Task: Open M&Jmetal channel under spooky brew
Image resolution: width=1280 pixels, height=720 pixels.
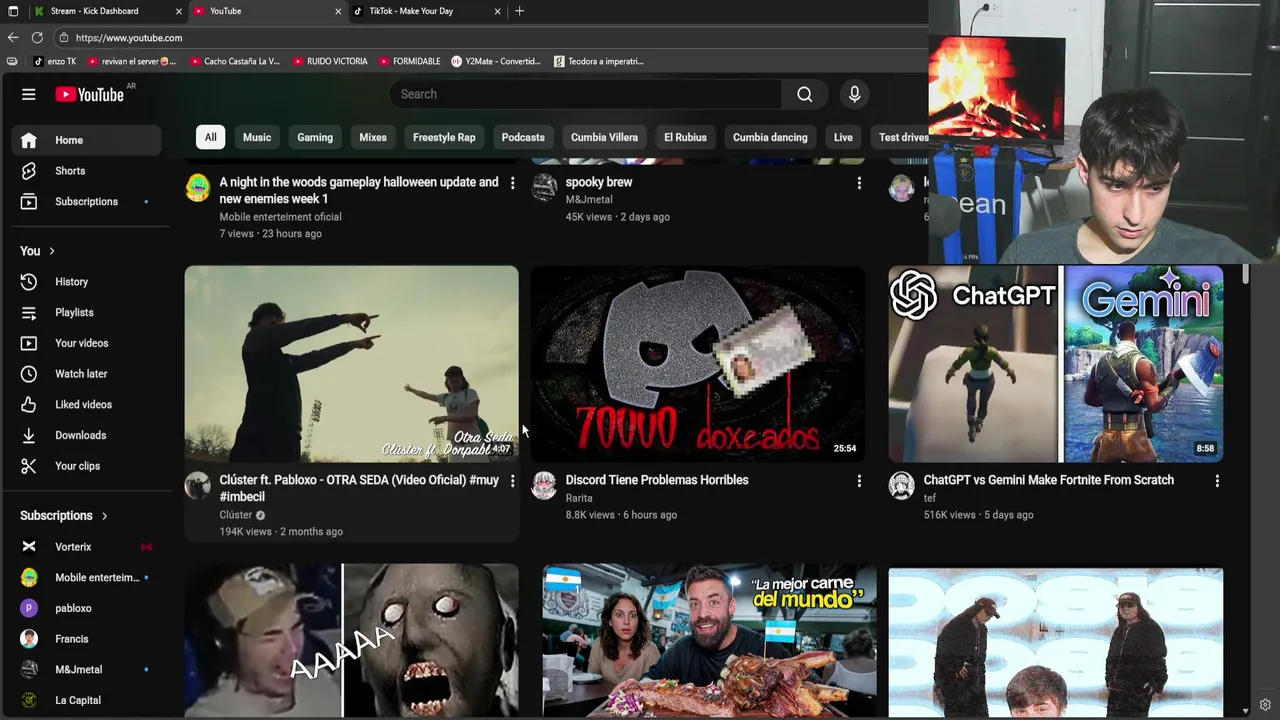Action: click(589, 199)
